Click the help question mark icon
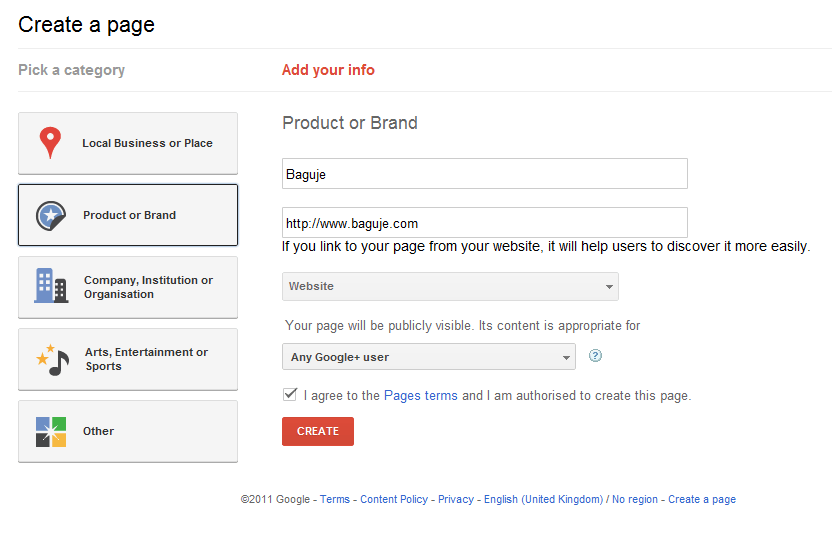832x536 pixels. [595, 356]
